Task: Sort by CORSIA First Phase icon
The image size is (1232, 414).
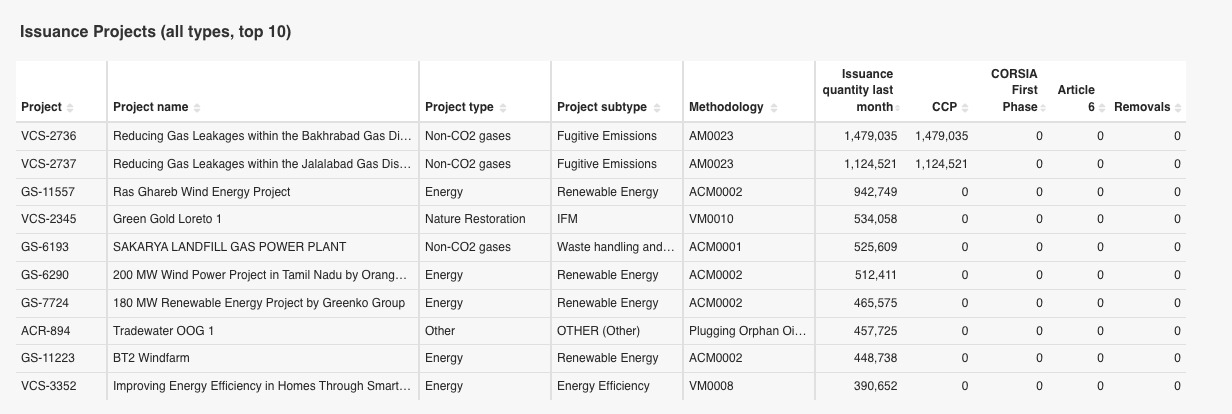Action: tap(1044, 108)
